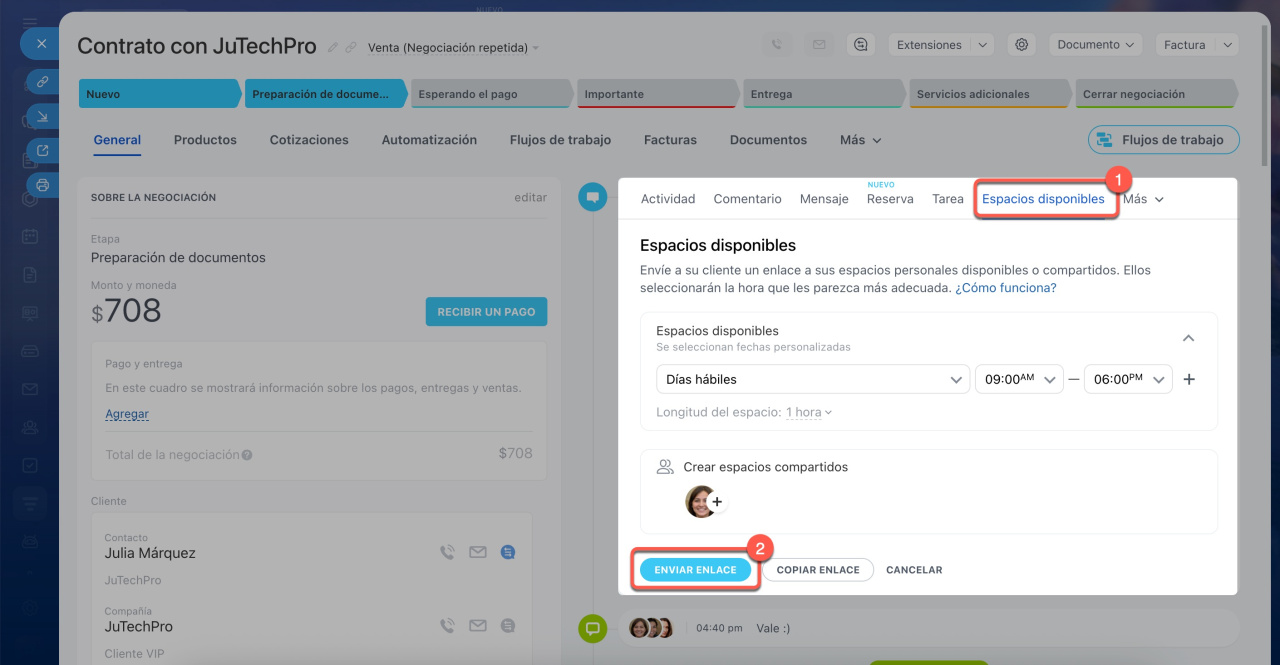Open the Días hábiles dropdown
1280x665 pixels.
(x=811, y=380)
